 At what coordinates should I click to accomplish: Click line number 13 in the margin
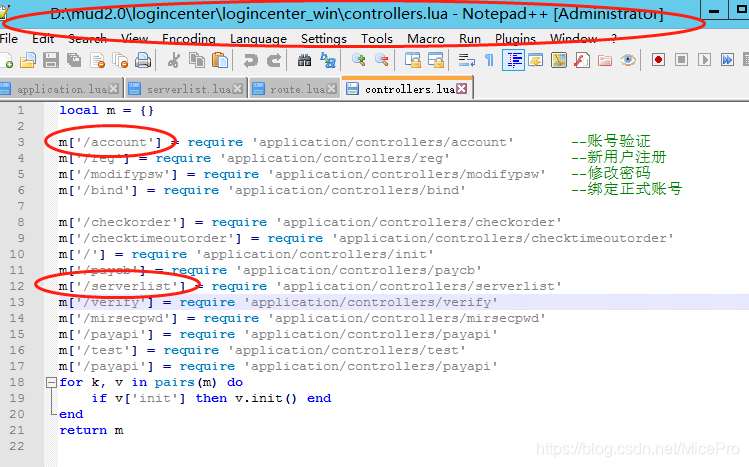[x=17, y=302]
